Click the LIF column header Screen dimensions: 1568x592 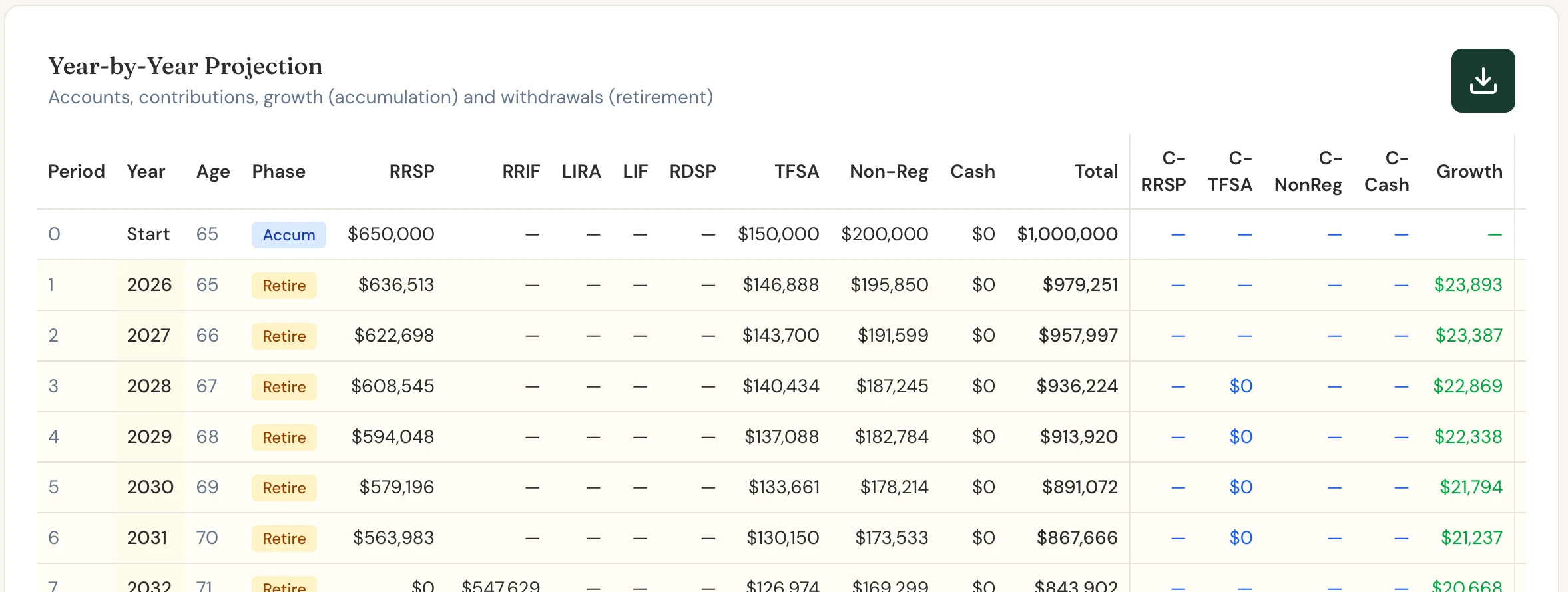635,172
